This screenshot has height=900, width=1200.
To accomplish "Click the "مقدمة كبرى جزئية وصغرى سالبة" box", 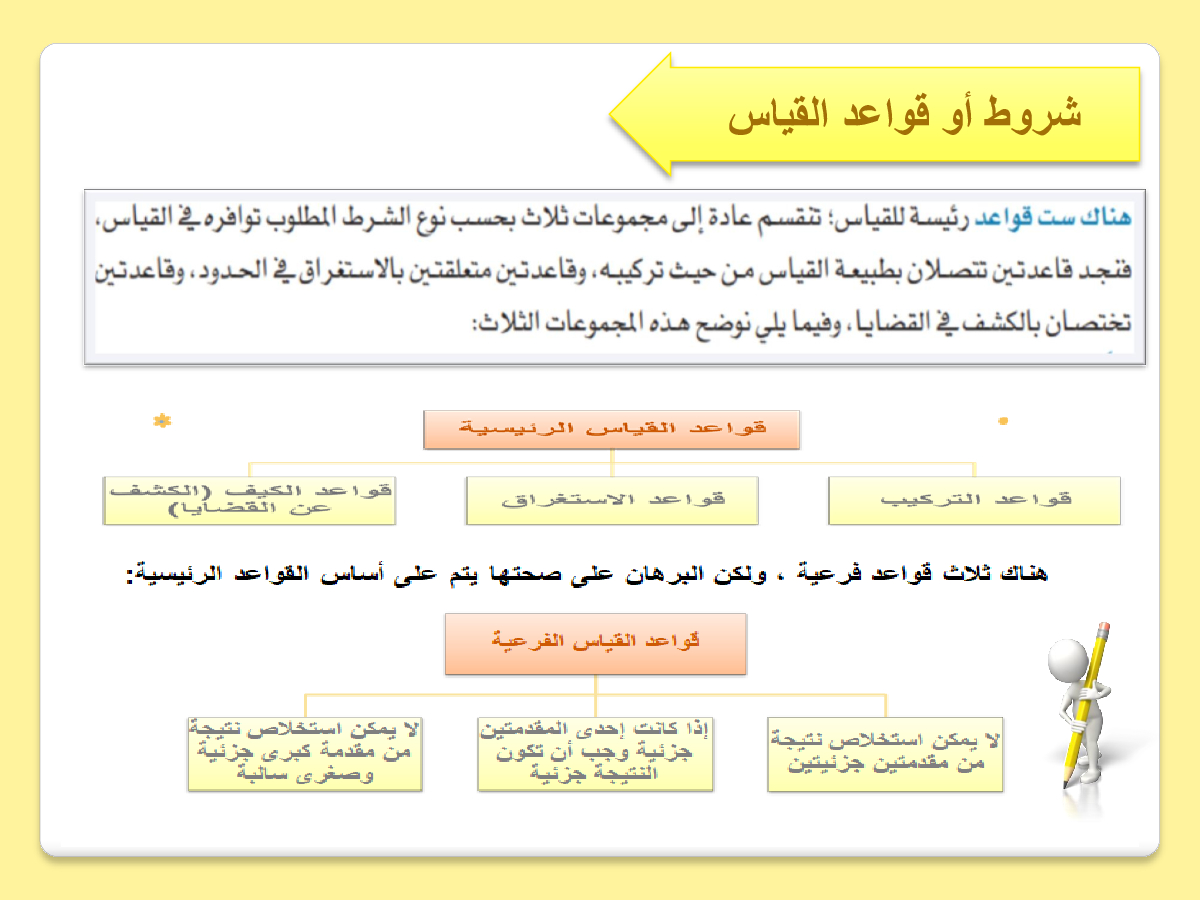I will click(x=304, y=754).
